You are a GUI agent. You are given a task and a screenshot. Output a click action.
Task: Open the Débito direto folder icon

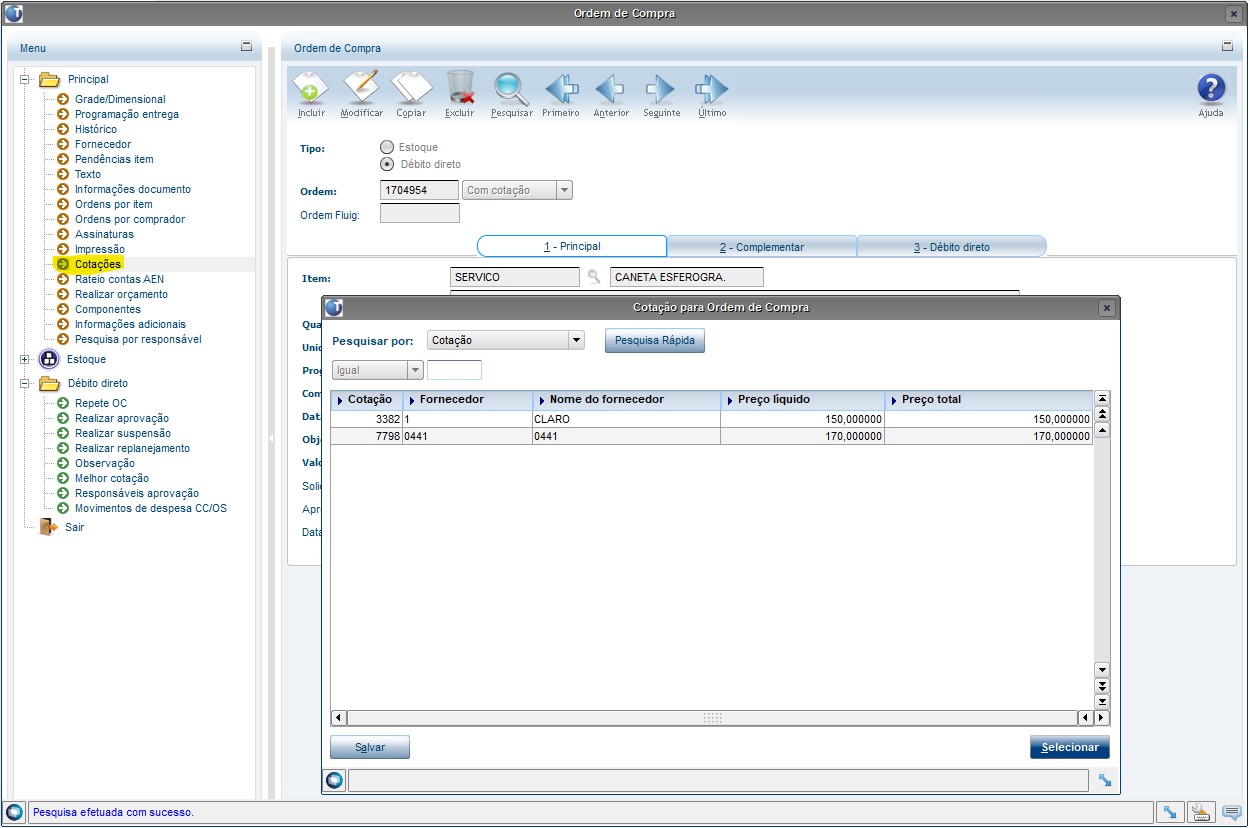[50, 383]
